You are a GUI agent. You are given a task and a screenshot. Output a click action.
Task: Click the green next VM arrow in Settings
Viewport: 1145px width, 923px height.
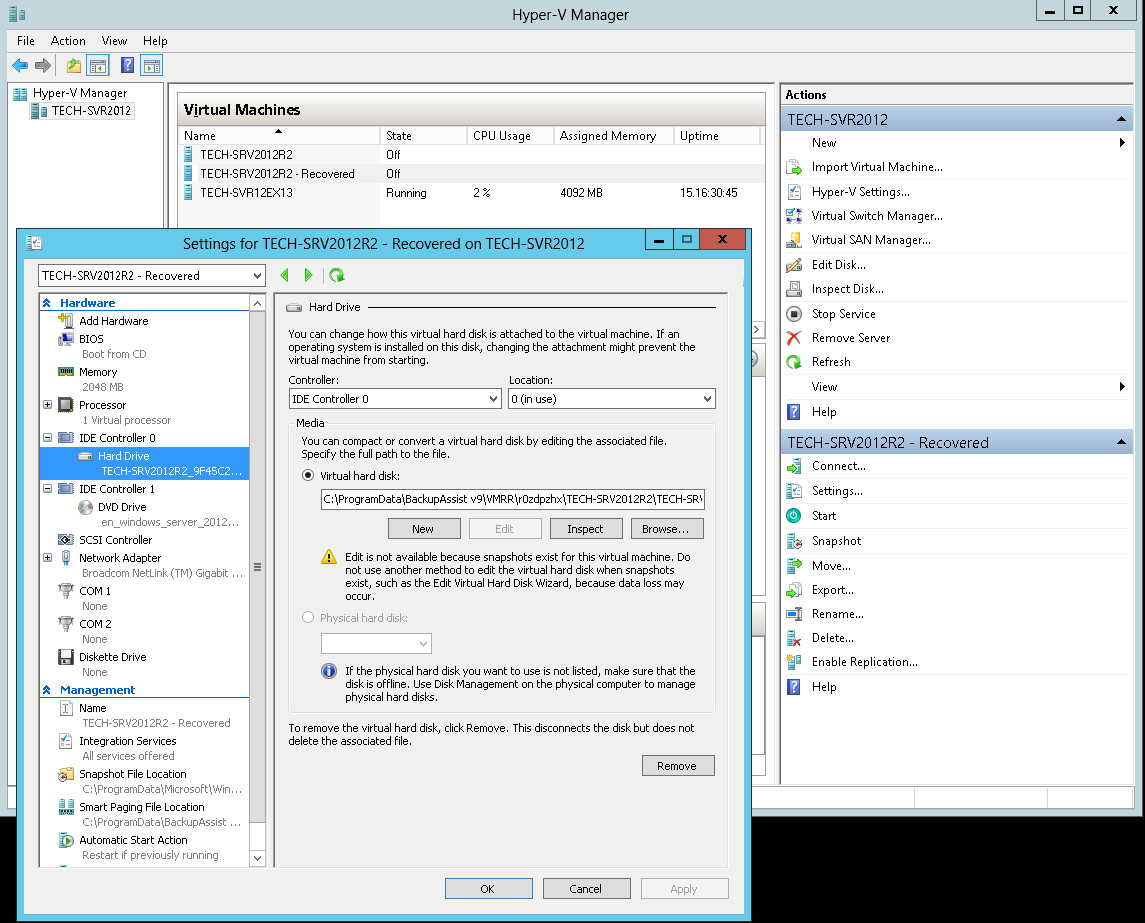click(308, 275)
